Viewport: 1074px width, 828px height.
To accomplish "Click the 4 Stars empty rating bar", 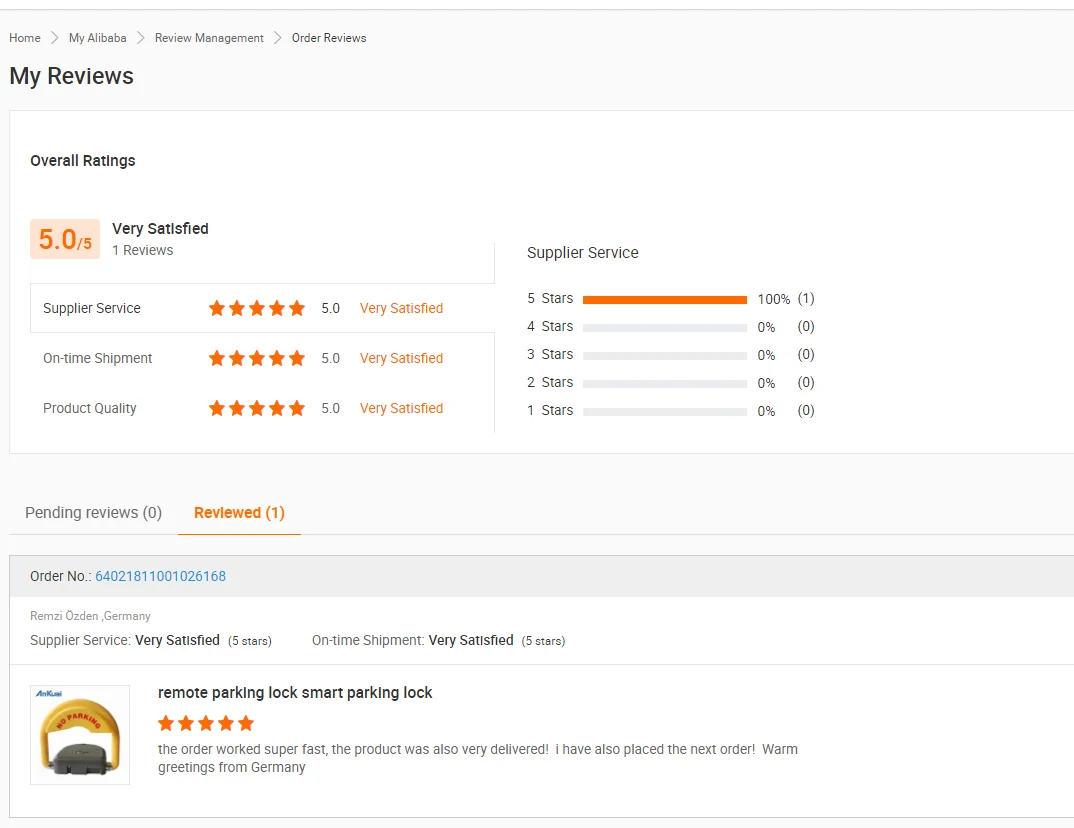I will point(664,327).
